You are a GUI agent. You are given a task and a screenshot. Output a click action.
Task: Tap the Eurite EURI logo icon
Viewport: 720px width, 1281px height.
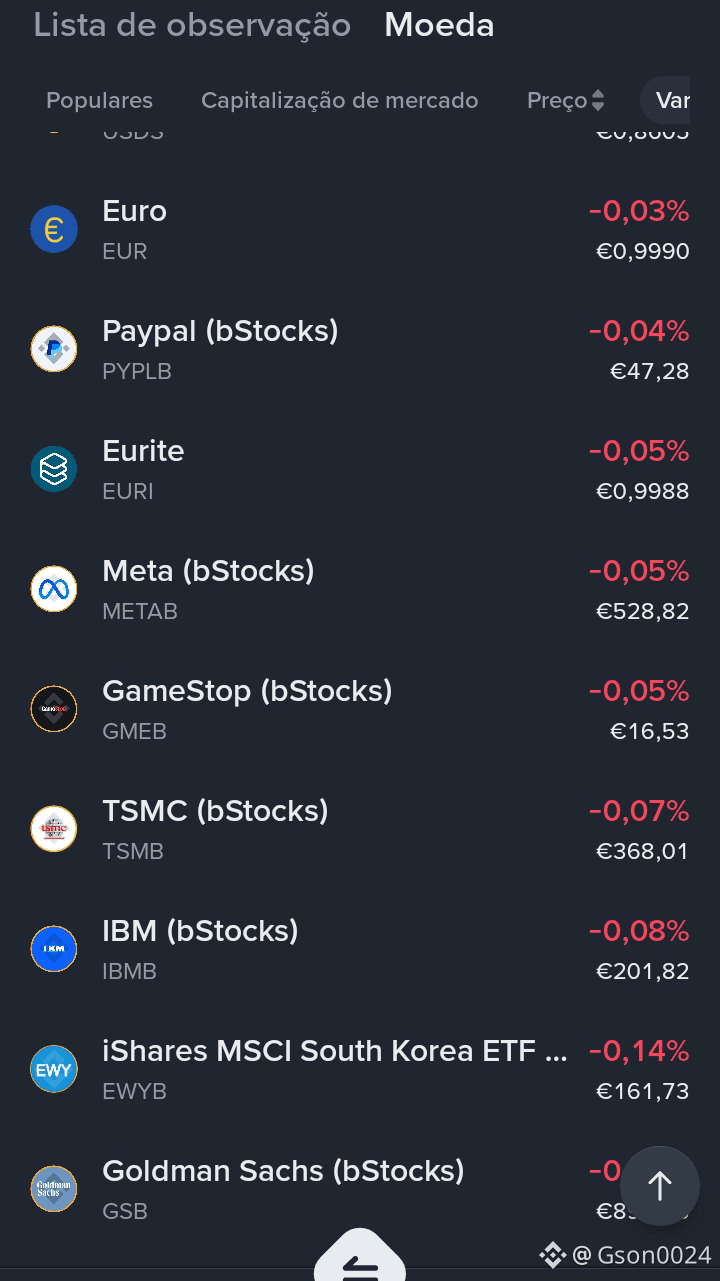coord(54,469)
